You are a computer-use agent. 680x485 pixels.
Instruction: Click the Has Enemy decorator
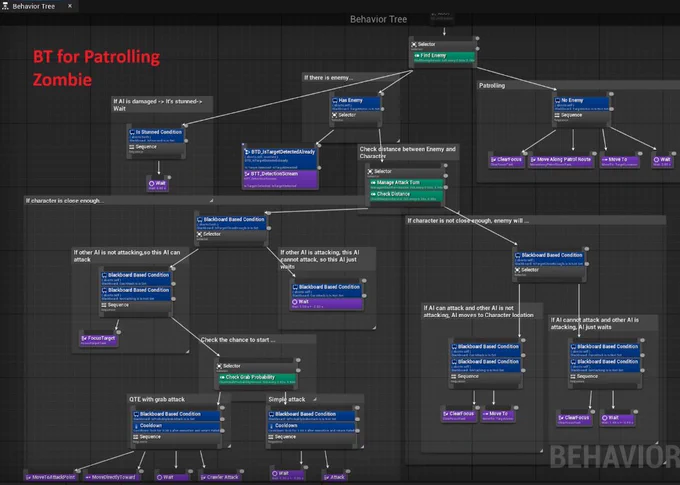click(356, 103)
